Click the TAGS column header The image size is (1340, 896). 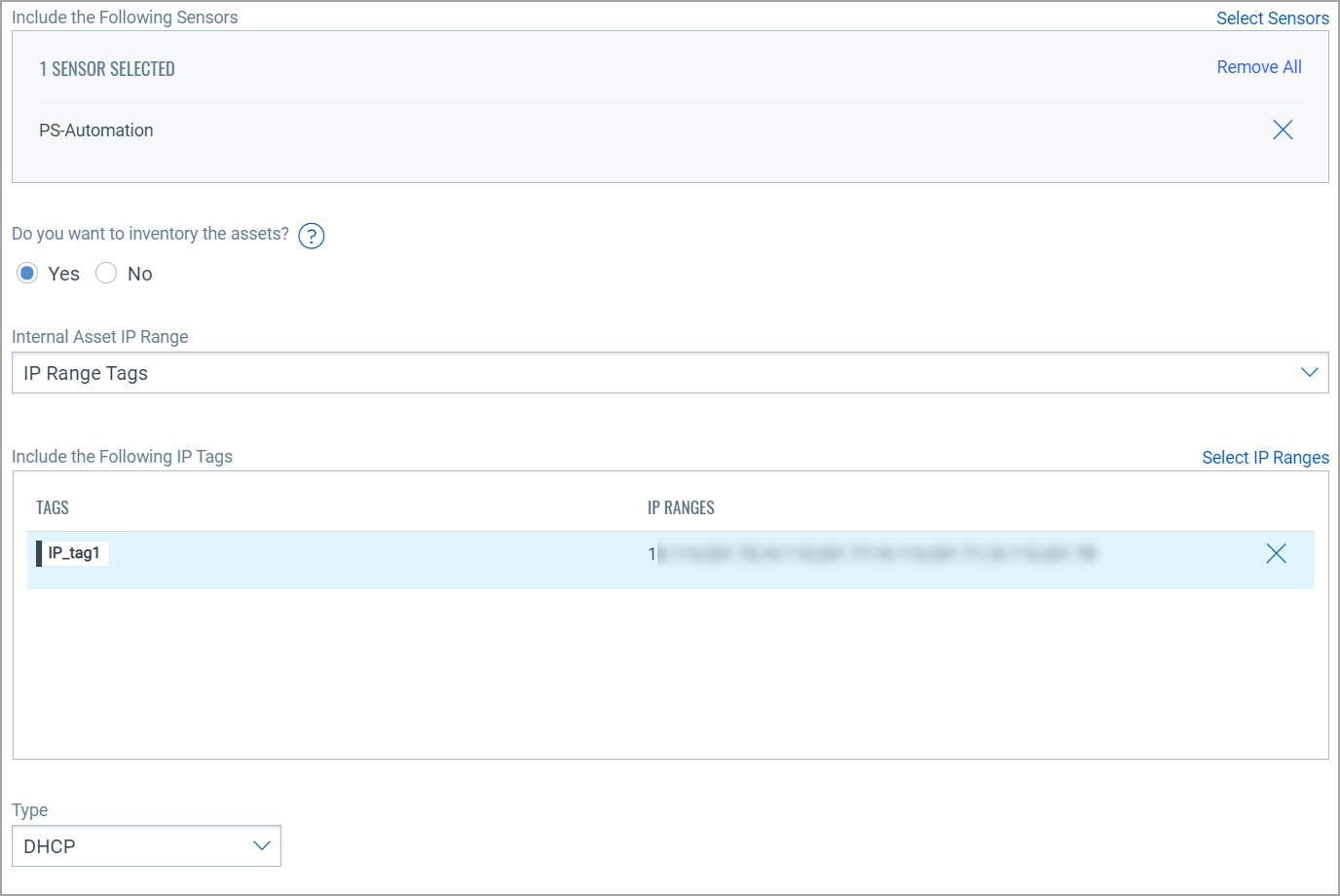52,507
